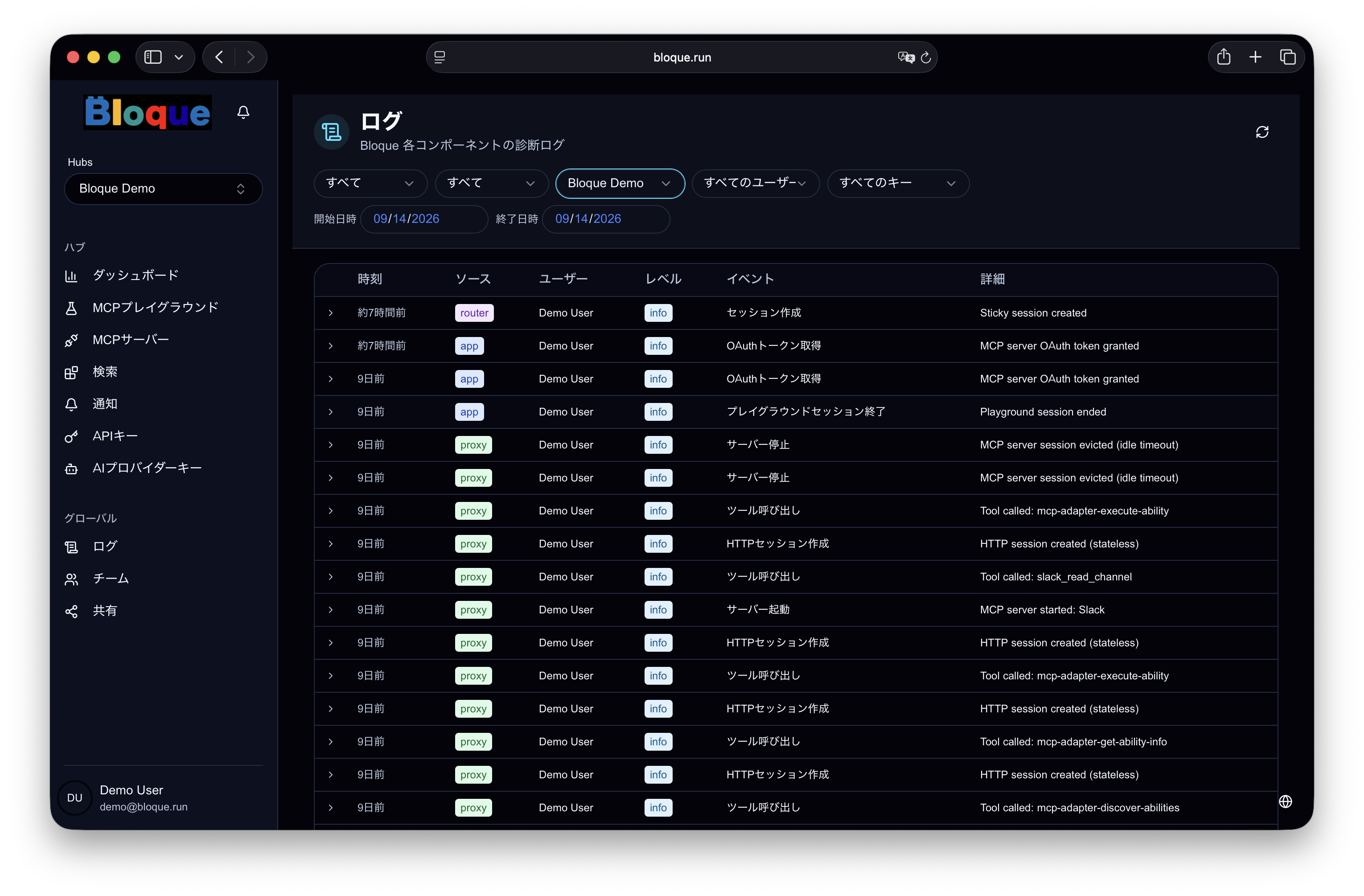
Task: Show tab overview icon in Safari
Action: click(1288, 57)
